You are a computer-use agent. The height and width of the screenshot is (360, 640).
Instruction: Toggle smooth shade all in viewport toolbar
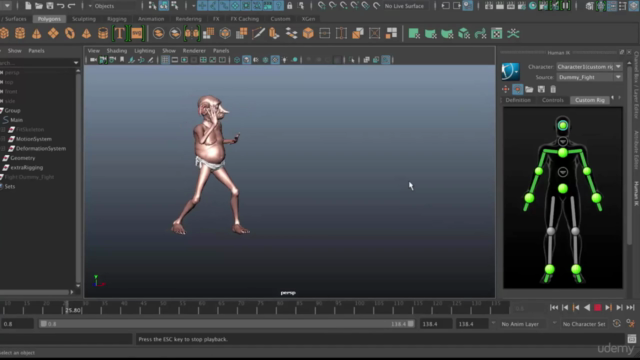tap(247, 60)
